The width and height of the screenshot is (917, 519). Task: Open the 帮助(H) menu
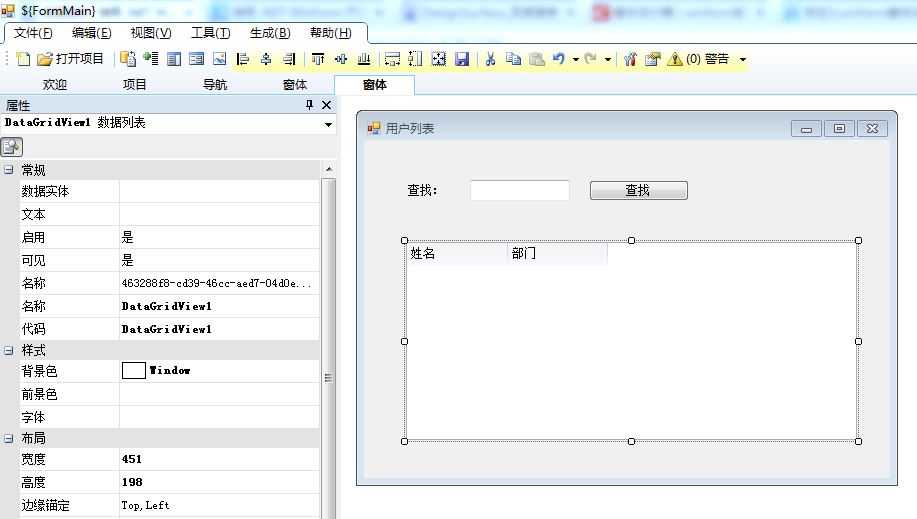[330, 33]
